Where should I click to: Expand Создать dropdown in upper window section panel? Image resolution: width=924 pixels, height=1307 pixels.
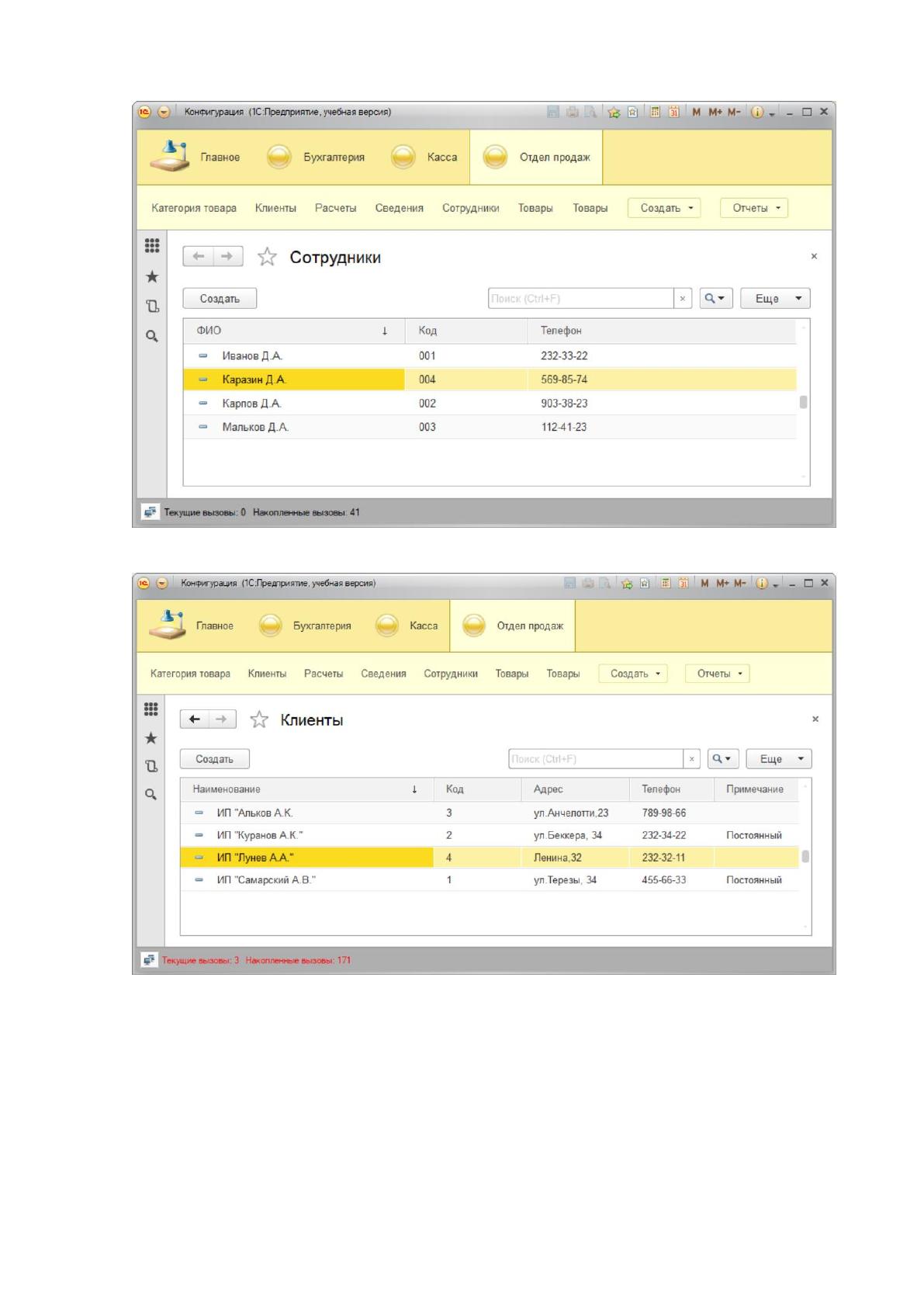(664, 208)
